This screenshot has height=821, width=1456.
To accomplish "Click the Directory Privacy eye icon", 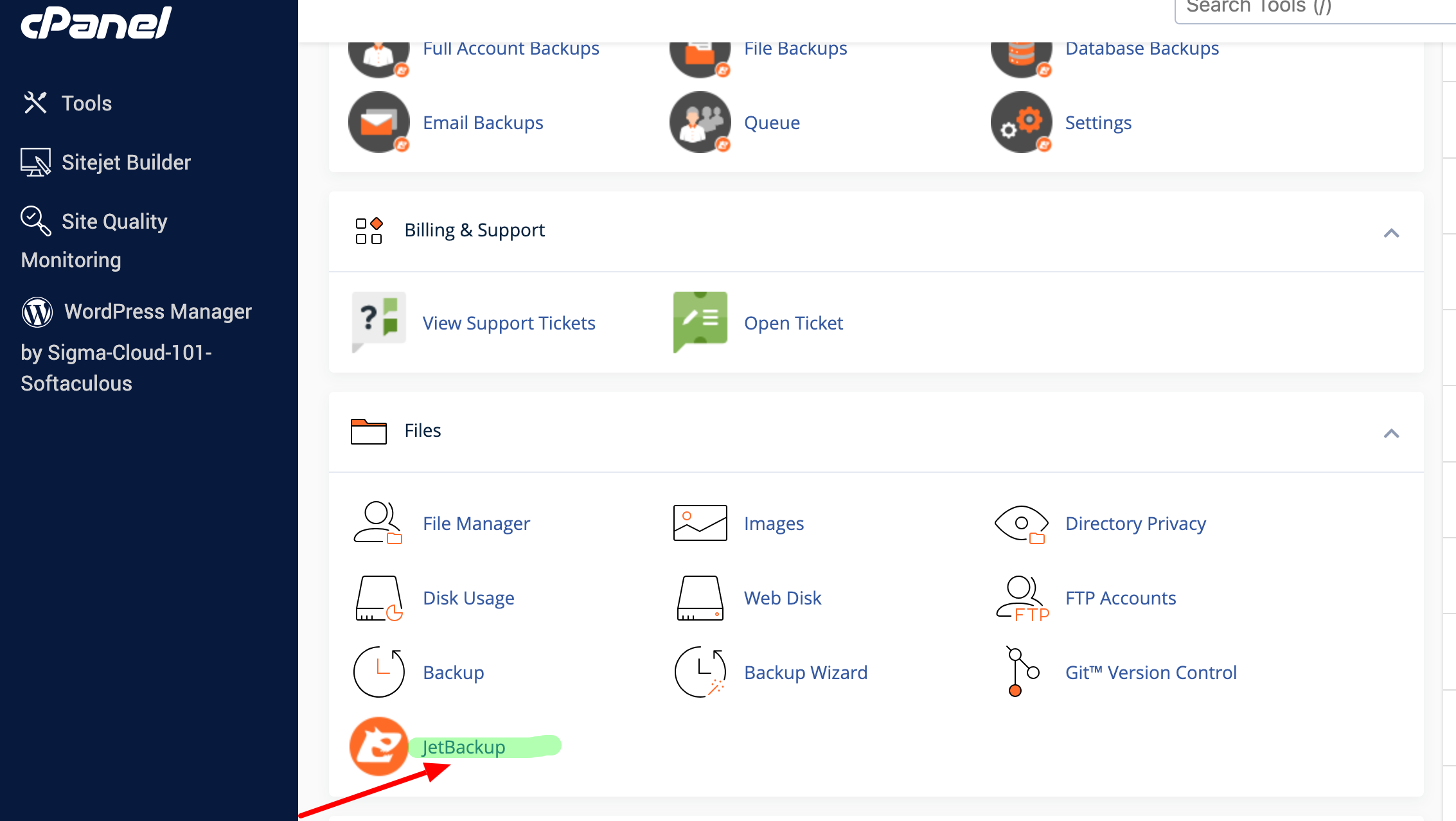I will (x=1022, y=524).
